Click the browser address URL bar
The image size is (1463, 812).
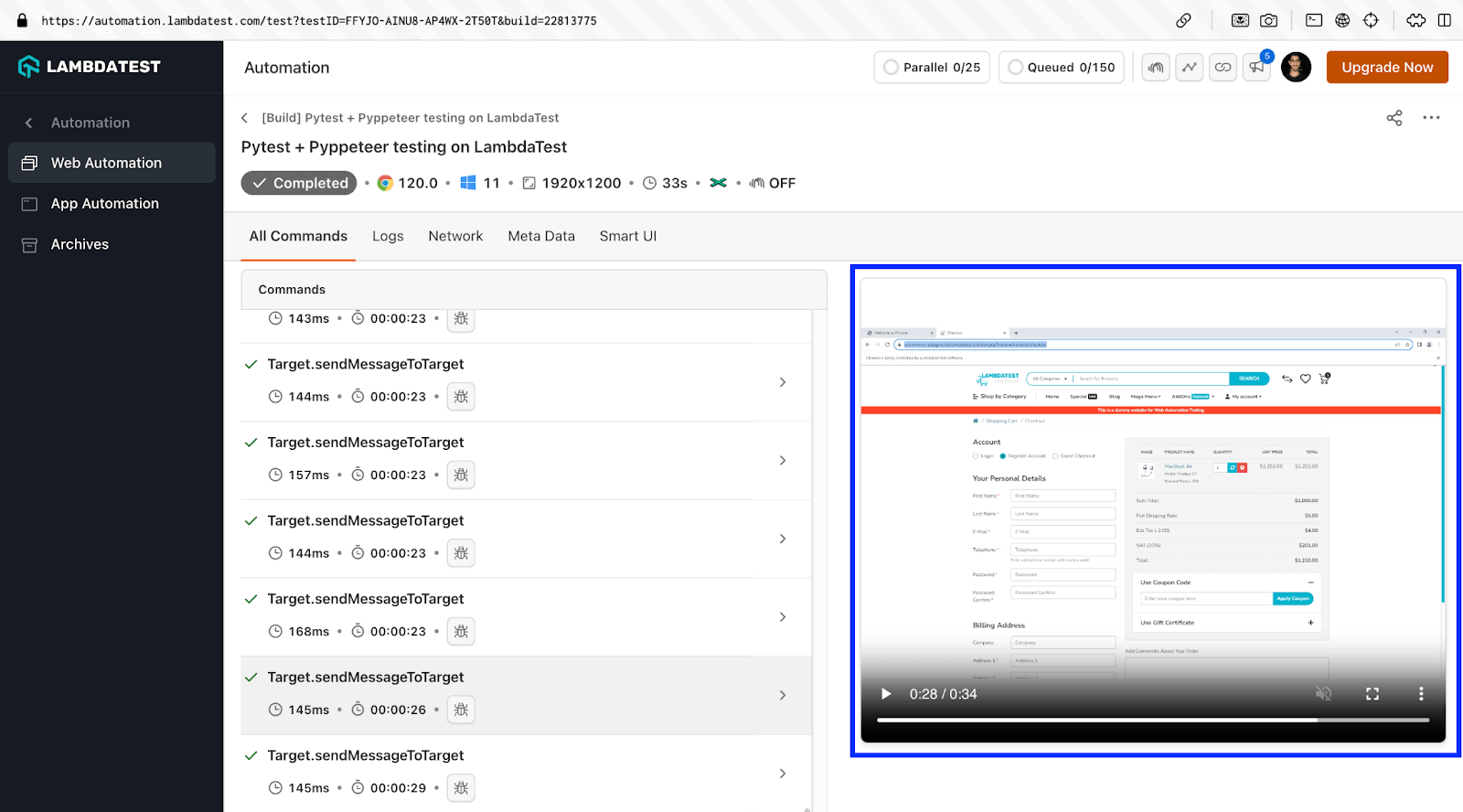[x=319, y=20]
